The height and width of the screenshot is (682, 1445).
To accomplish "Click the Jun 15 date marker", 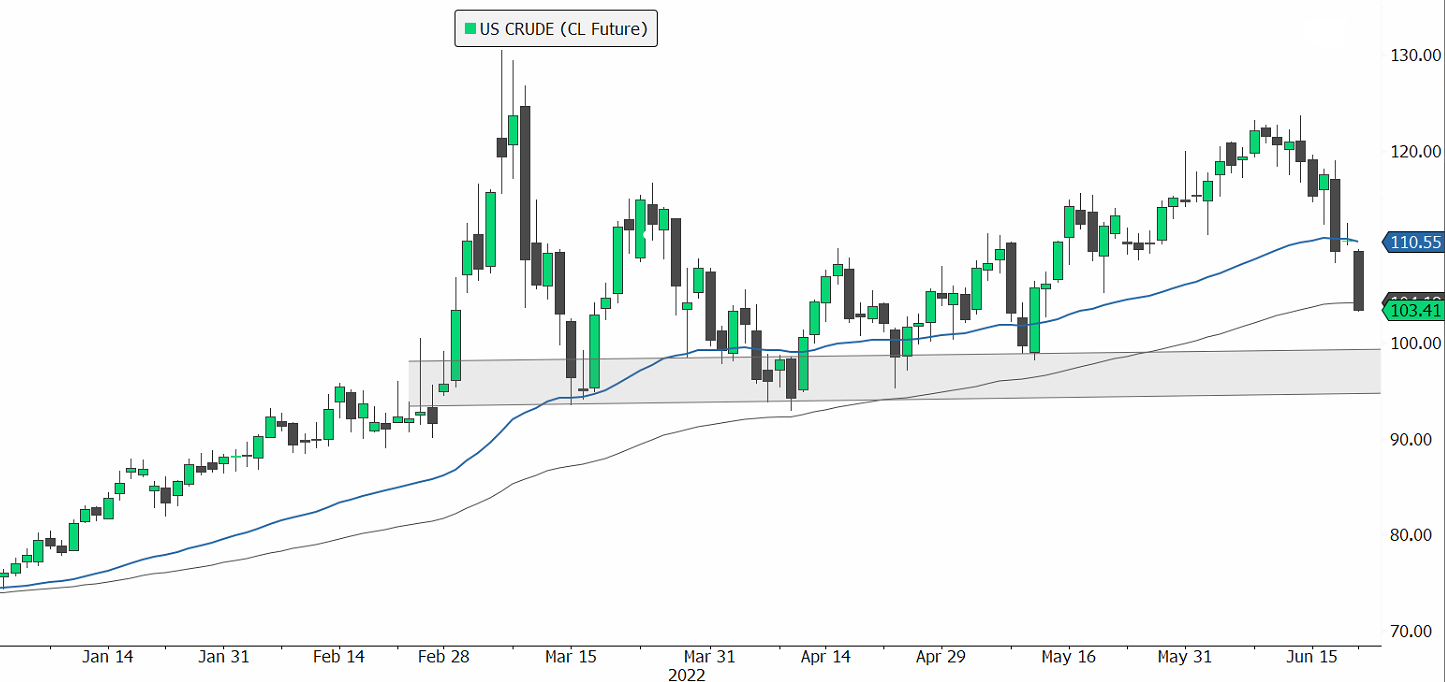I will [1312, 657].
